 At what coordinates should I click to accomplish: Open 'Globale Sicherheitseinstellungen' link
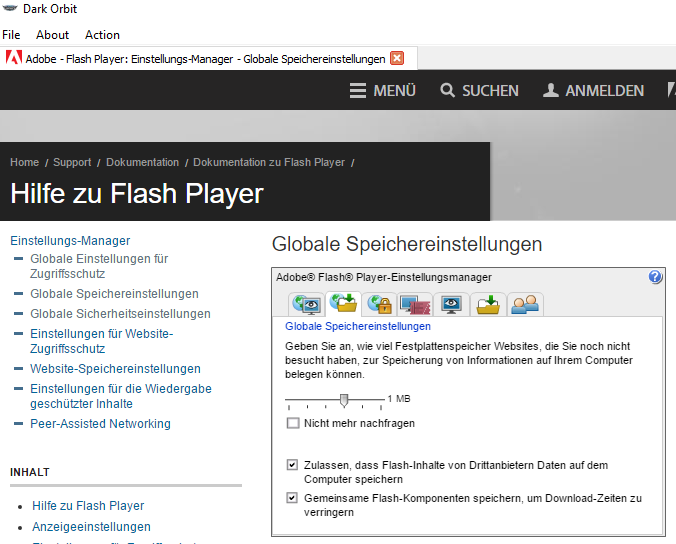(x=120, y=314)
